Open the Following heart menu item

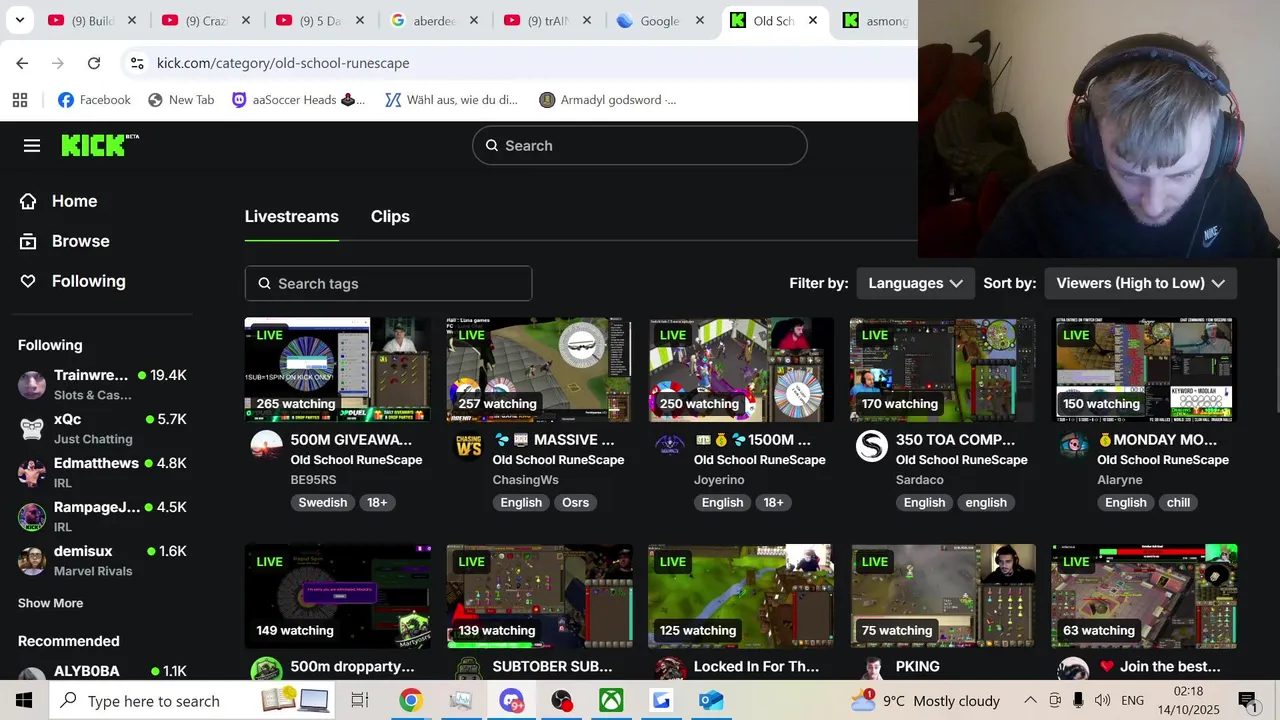click(73, 281)
